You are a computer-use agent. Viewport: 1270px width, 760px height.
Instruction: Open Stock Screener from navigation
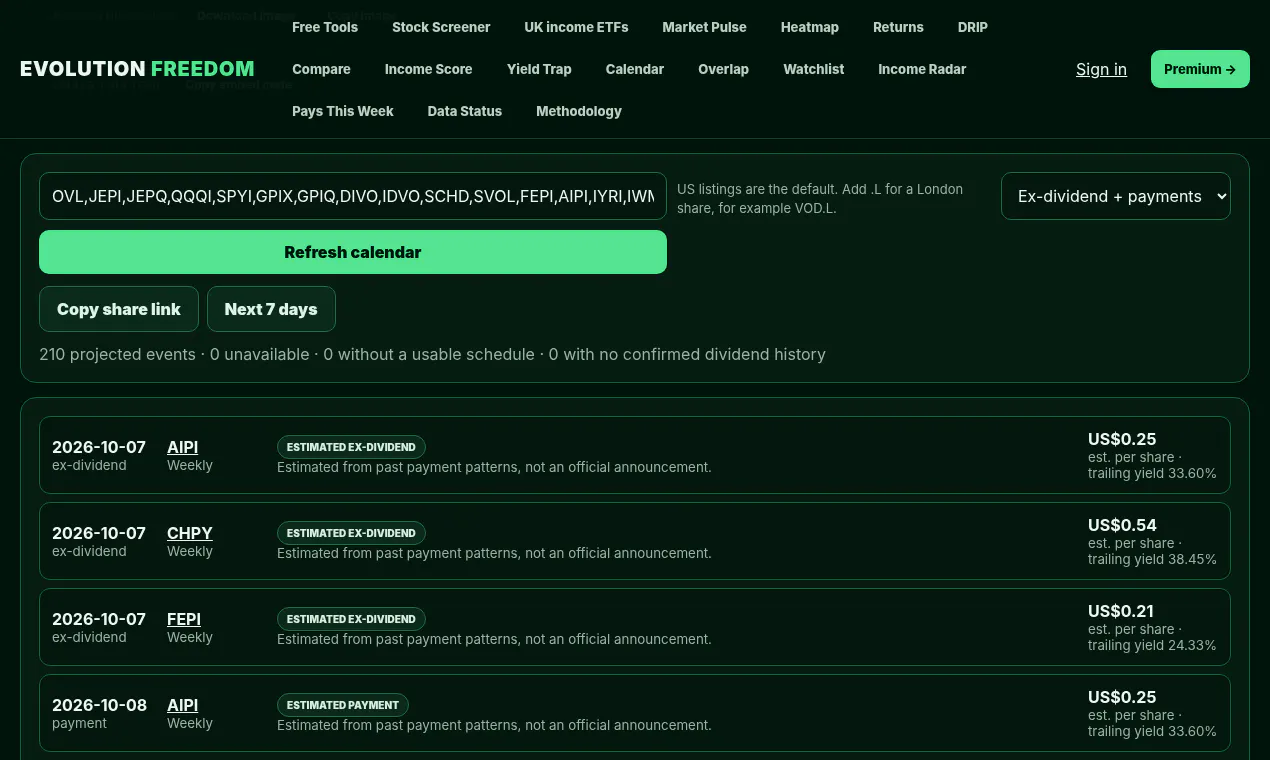pos(441,27)
